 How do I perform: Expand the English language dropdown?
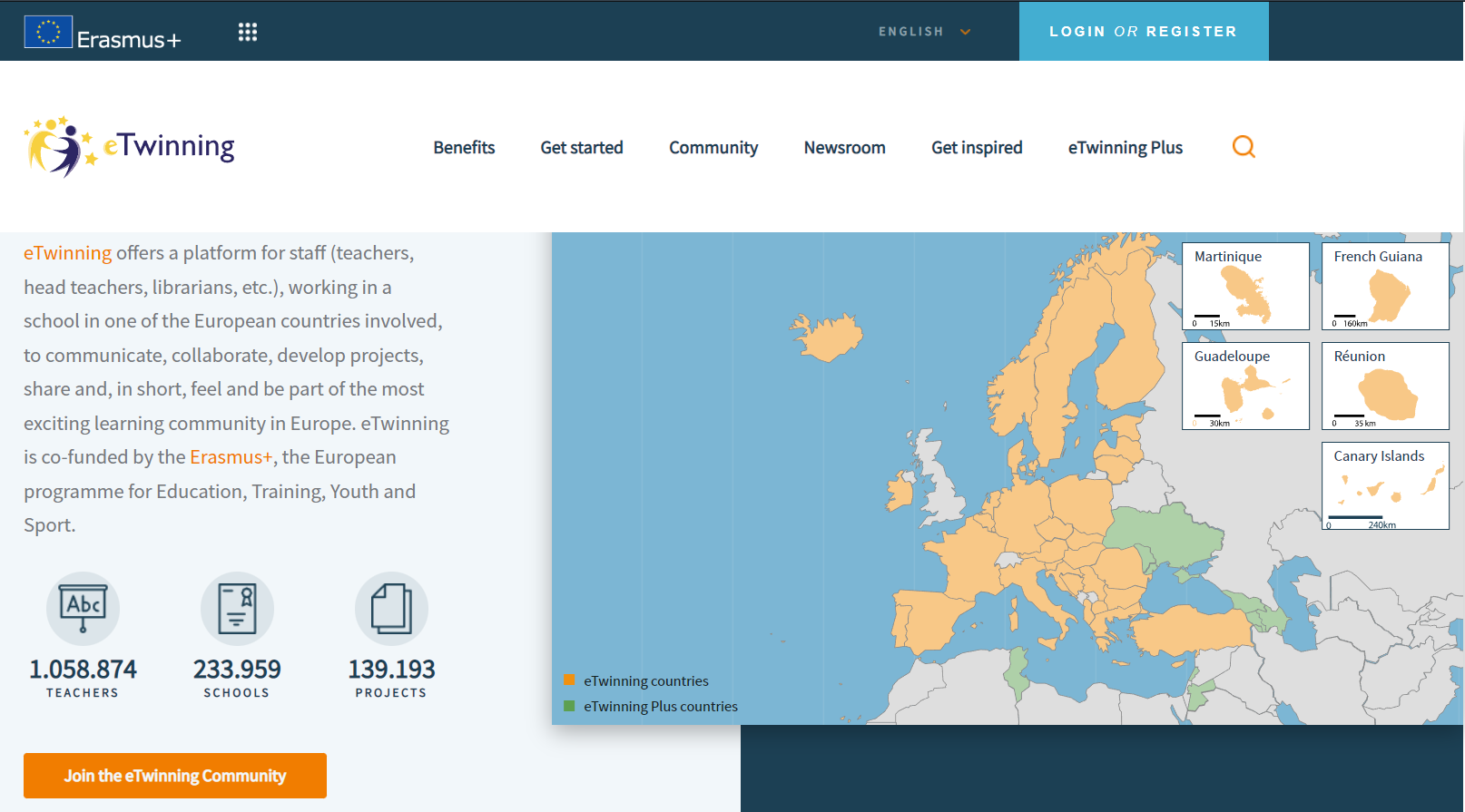[x=910, y=32]
